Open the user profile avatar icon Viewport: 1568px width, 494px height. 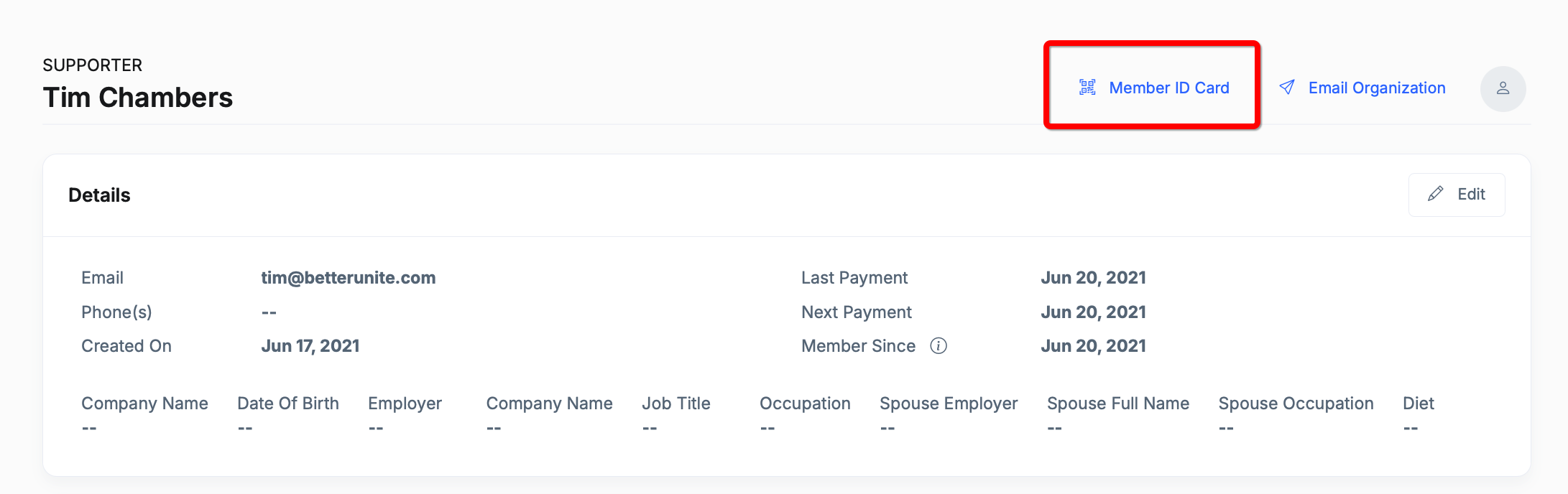pos(1503,88)
